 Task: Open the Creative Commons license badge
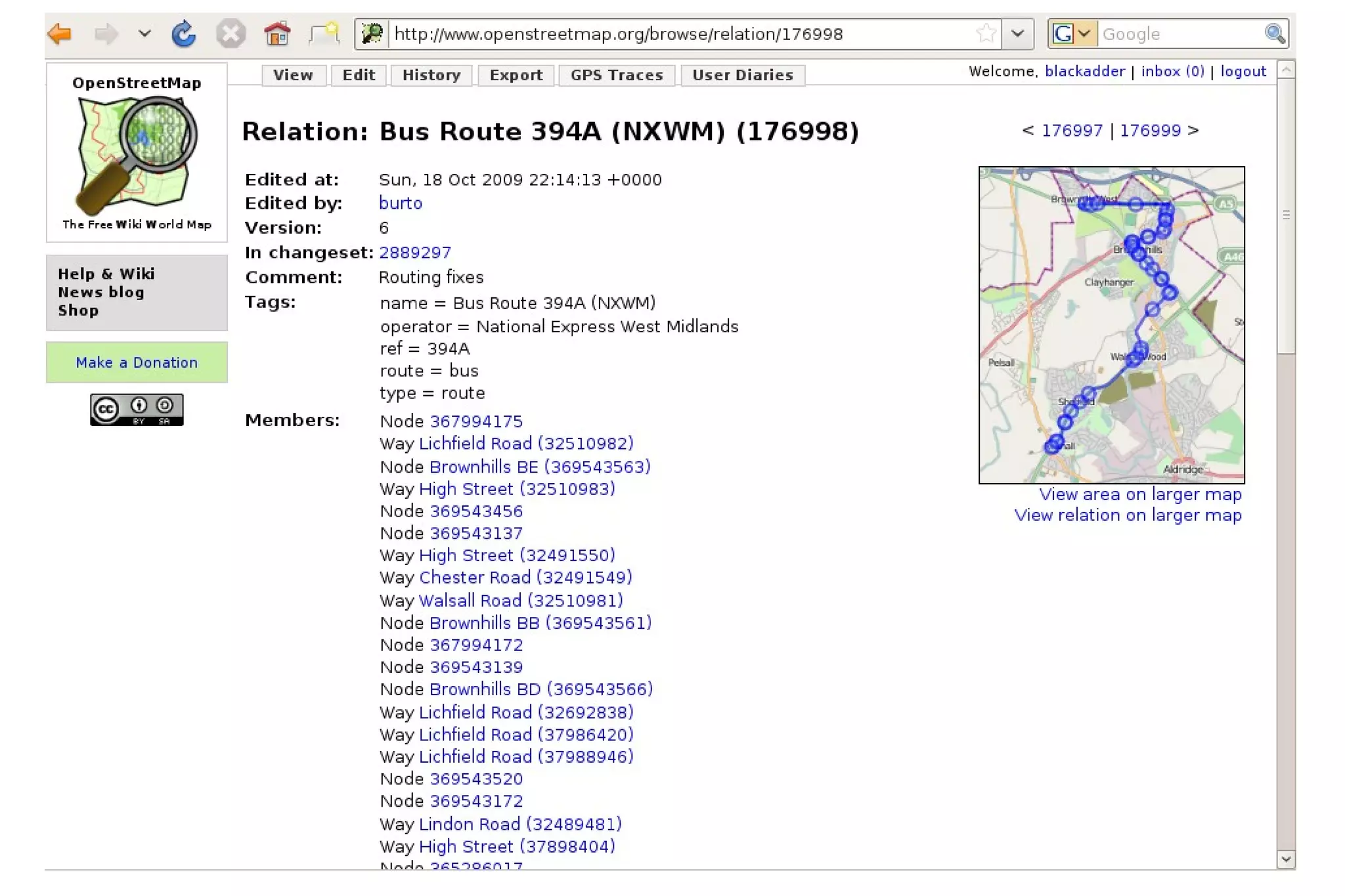(137, 410)
